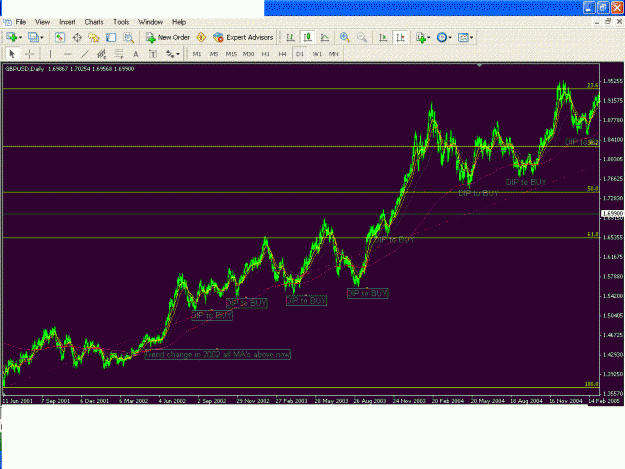Switch chart to M1 timeframe
This screenshot has width=625, height=469.
197,54
